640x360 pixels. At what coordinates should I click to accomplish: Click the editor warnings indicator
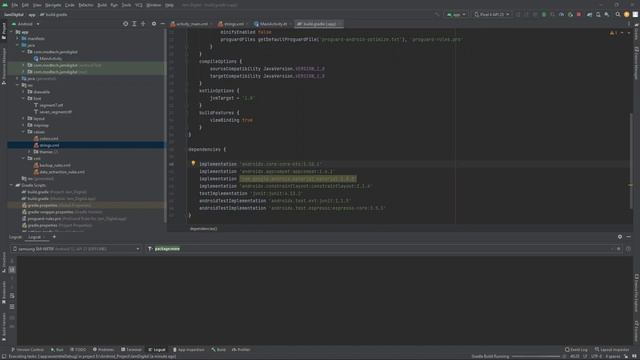tap(614, 33)
